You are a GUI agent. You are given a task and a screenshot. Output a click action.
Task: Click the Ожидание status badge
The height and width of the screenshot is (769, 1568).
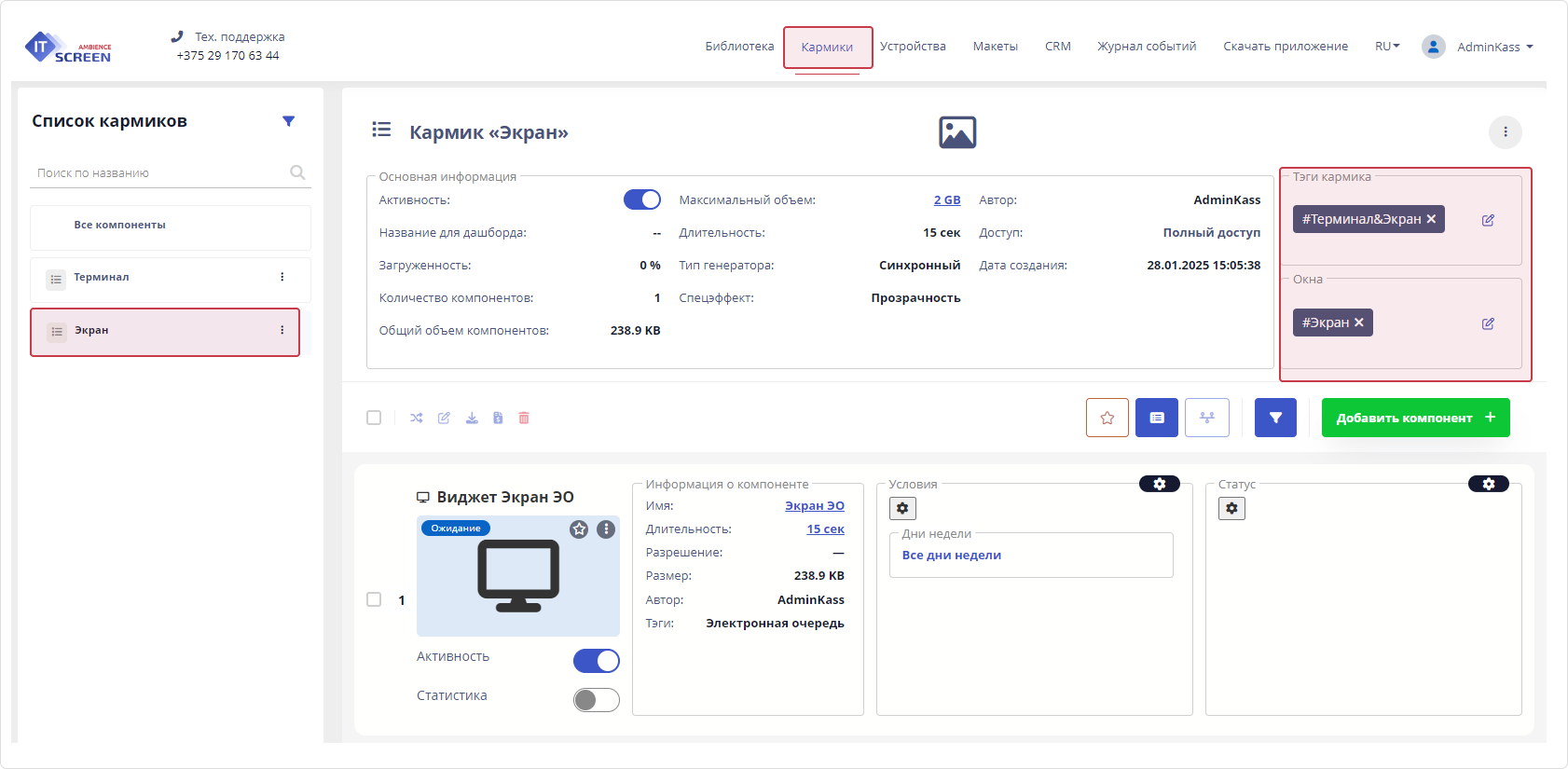tap(456, 529)
